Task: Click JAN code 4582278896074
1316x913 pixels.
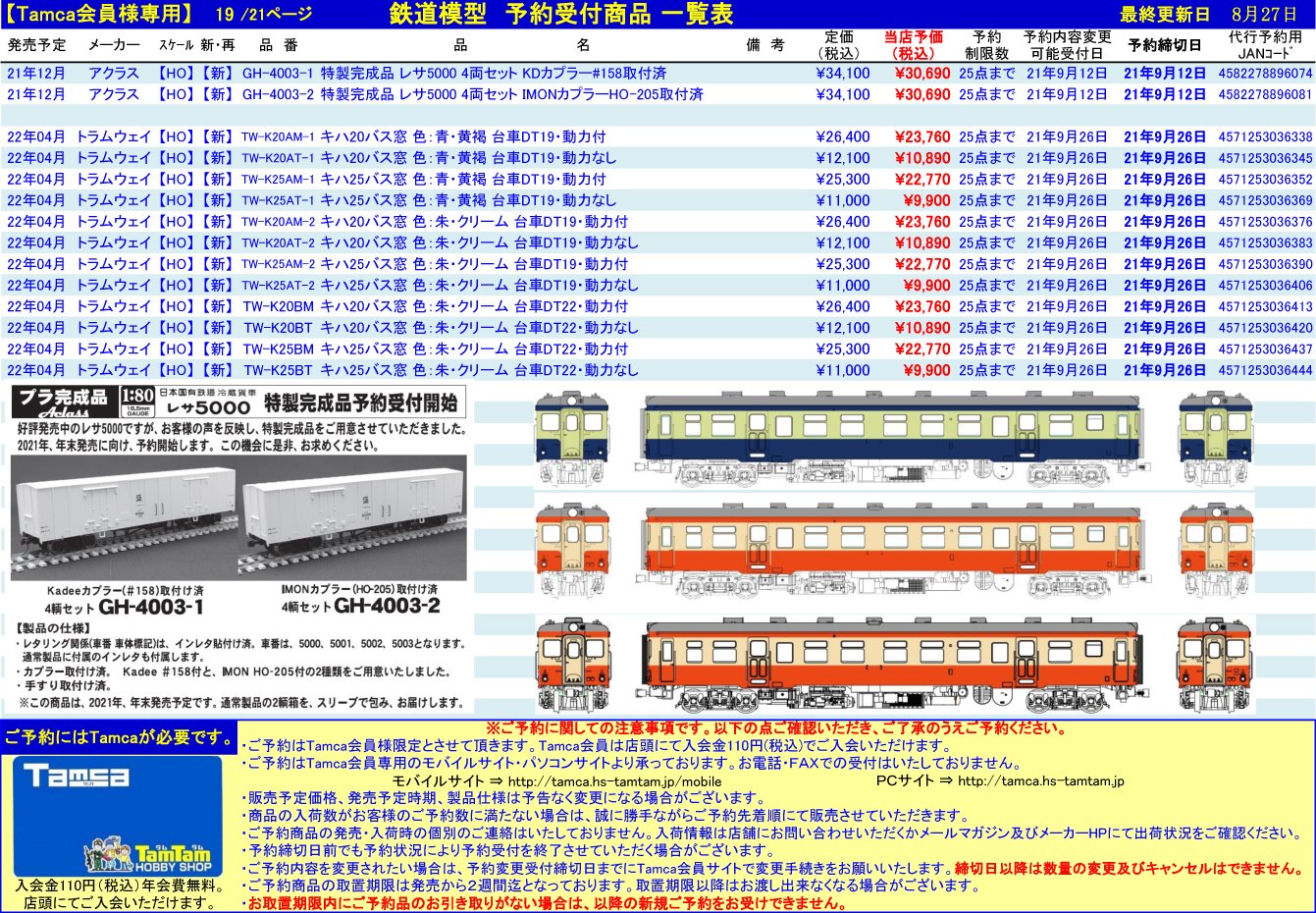Action: pyautogui.click(x=1265, y=74)
